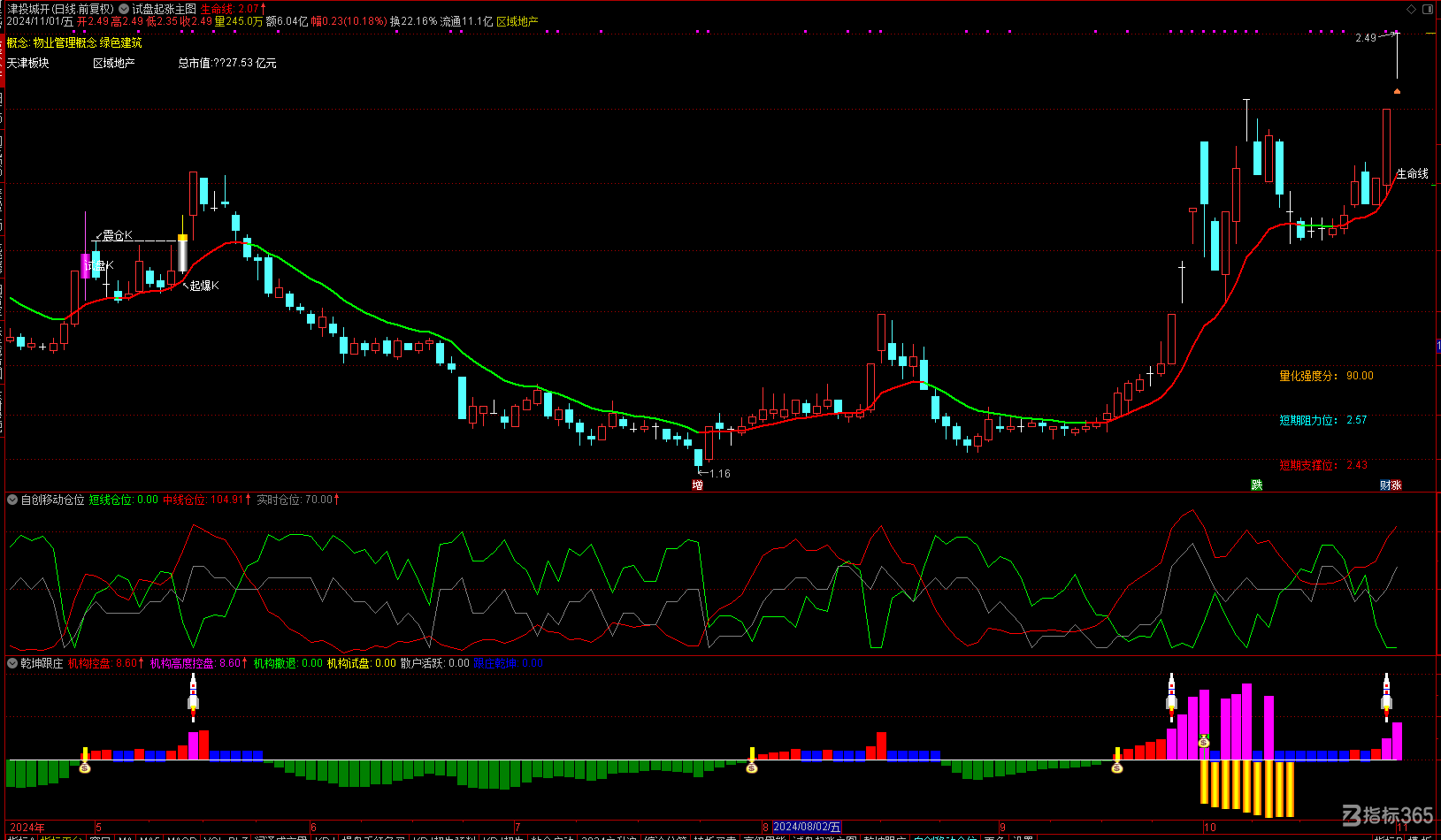Click yellow 区域地产 in header row
Screen dimensions: 1441x840
(517, 21)
